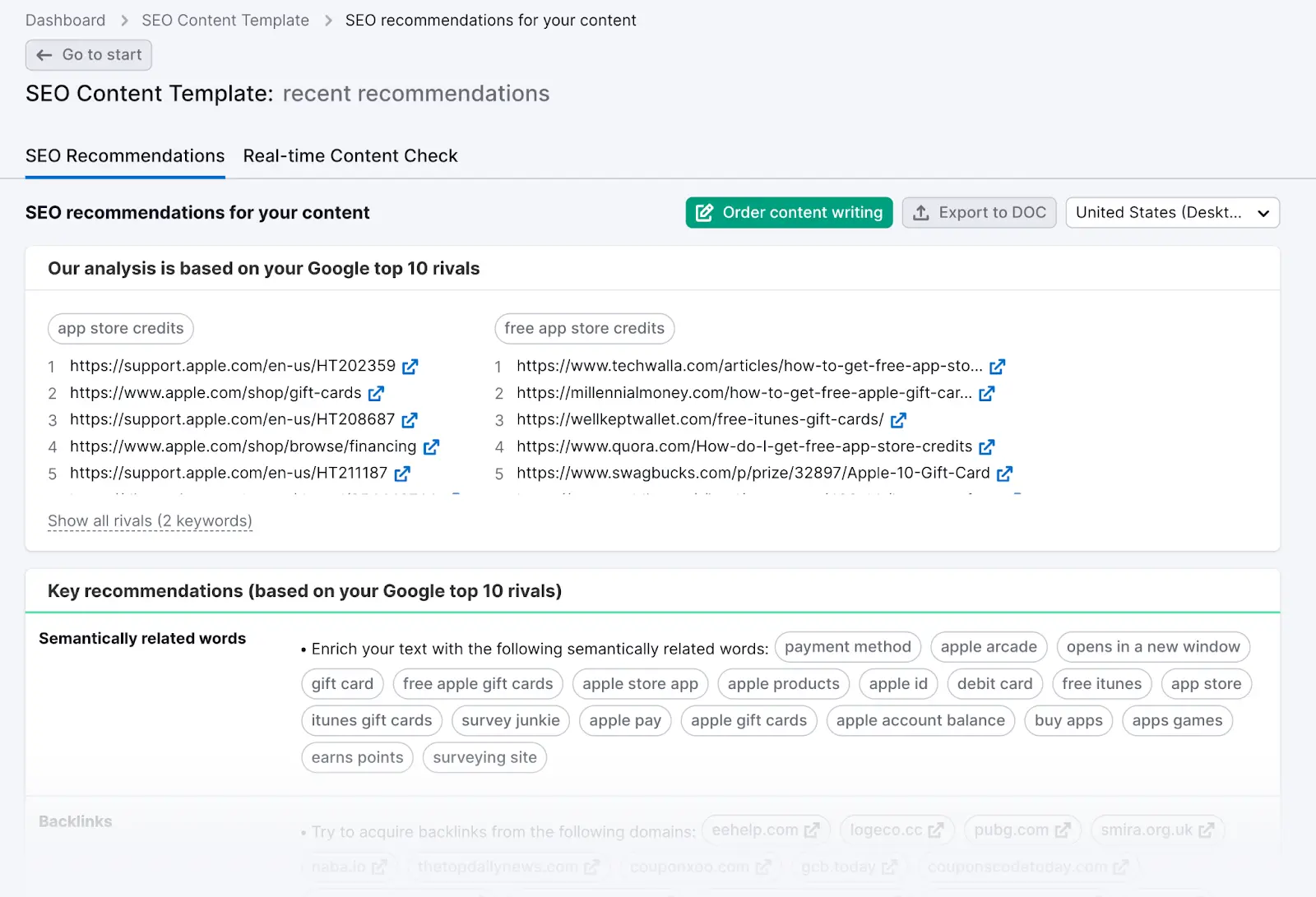Go to Dashboard via the breadcrumb link
Screen dimensions: 1316x897
(x=65, y=20)
